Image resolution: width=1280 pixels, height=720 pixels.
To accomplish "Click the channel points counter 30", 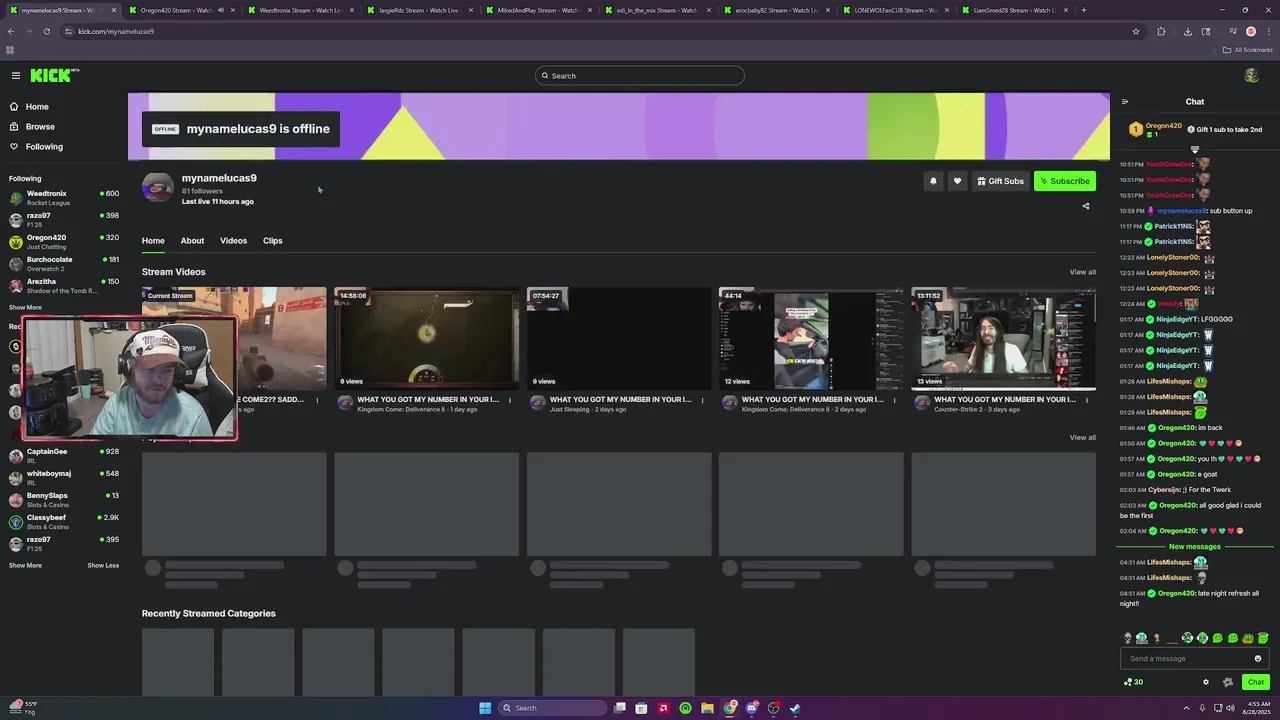I will (1133, 682).
